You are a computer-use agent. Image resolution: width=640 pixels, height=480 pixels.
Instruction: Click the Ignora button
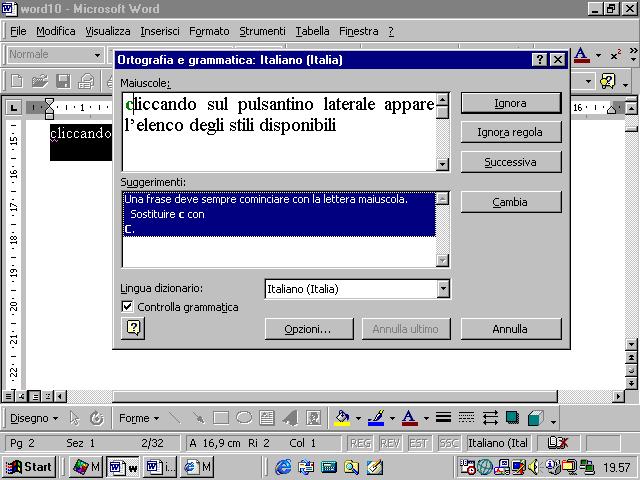[x=511, y=103]
